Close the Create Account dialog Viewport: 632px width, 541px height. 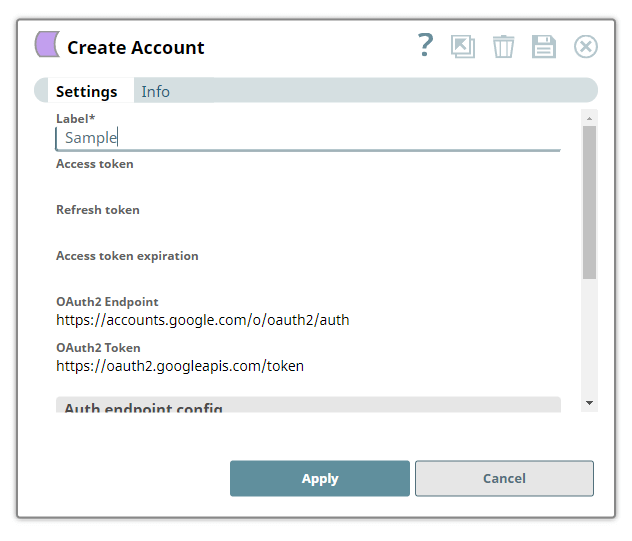click(585, 47)
